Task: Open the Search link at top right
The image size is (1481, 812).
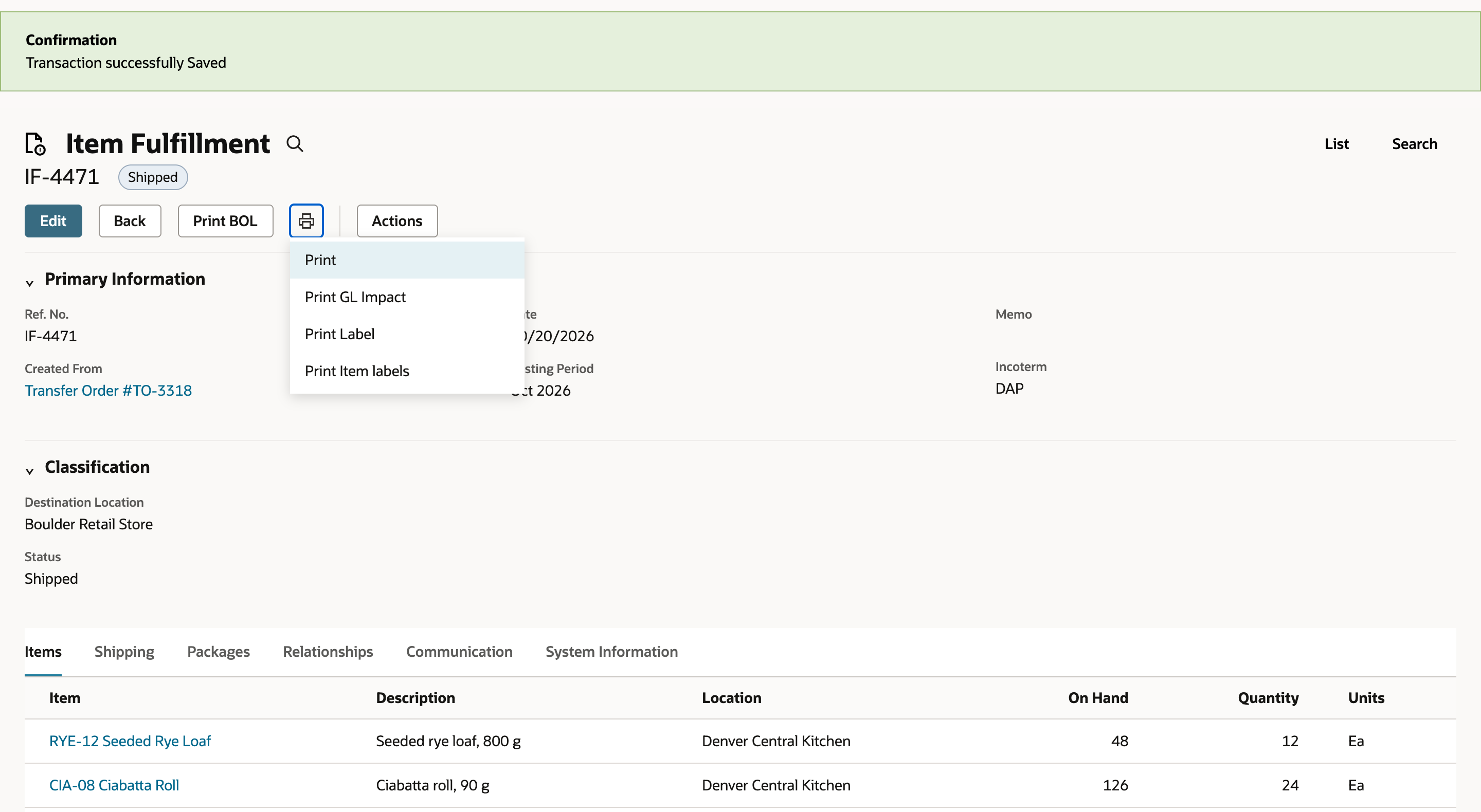Action: click(x=1414, y=144)
